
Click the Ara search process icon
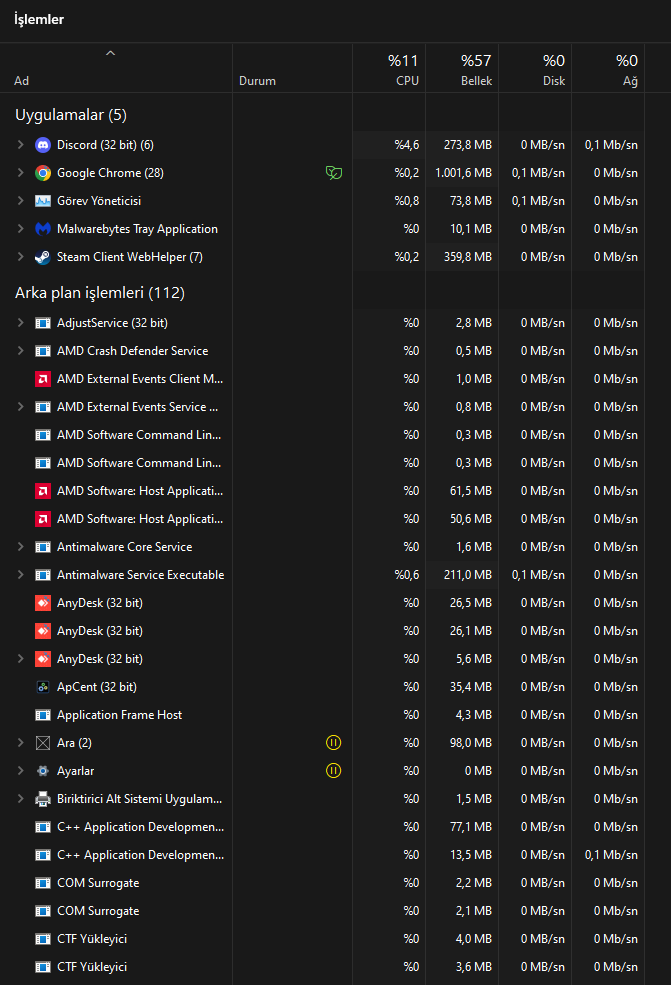tap(43, 743)
